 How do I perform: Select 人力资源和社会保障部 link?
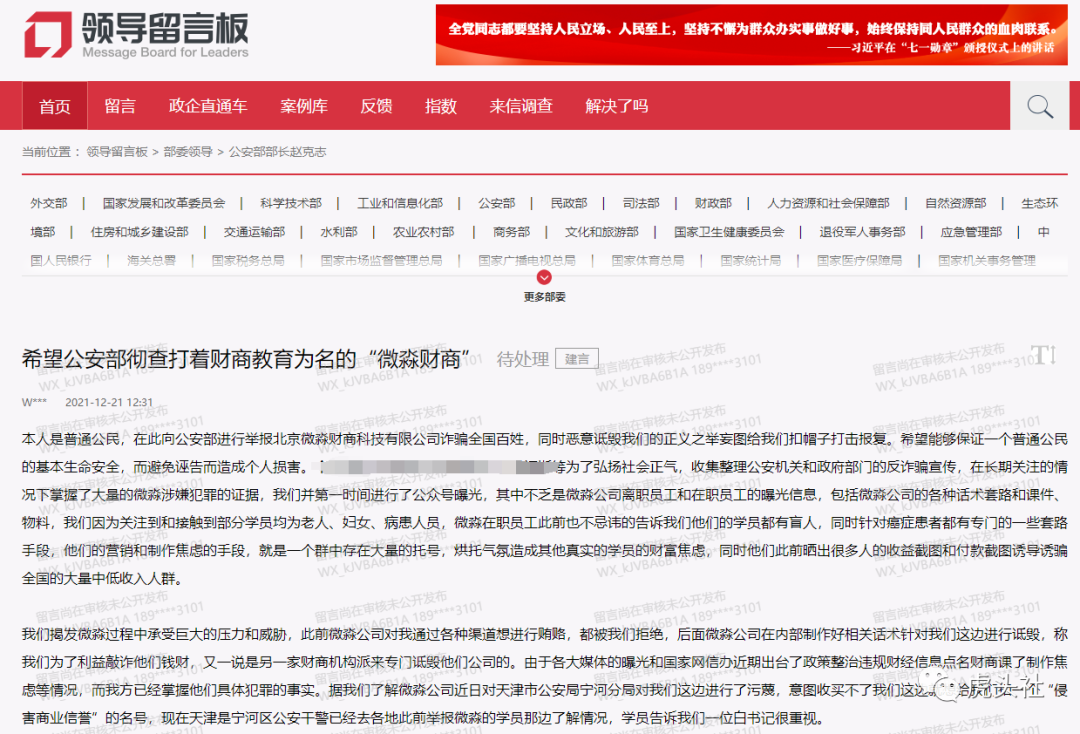[x=829, y=203]
